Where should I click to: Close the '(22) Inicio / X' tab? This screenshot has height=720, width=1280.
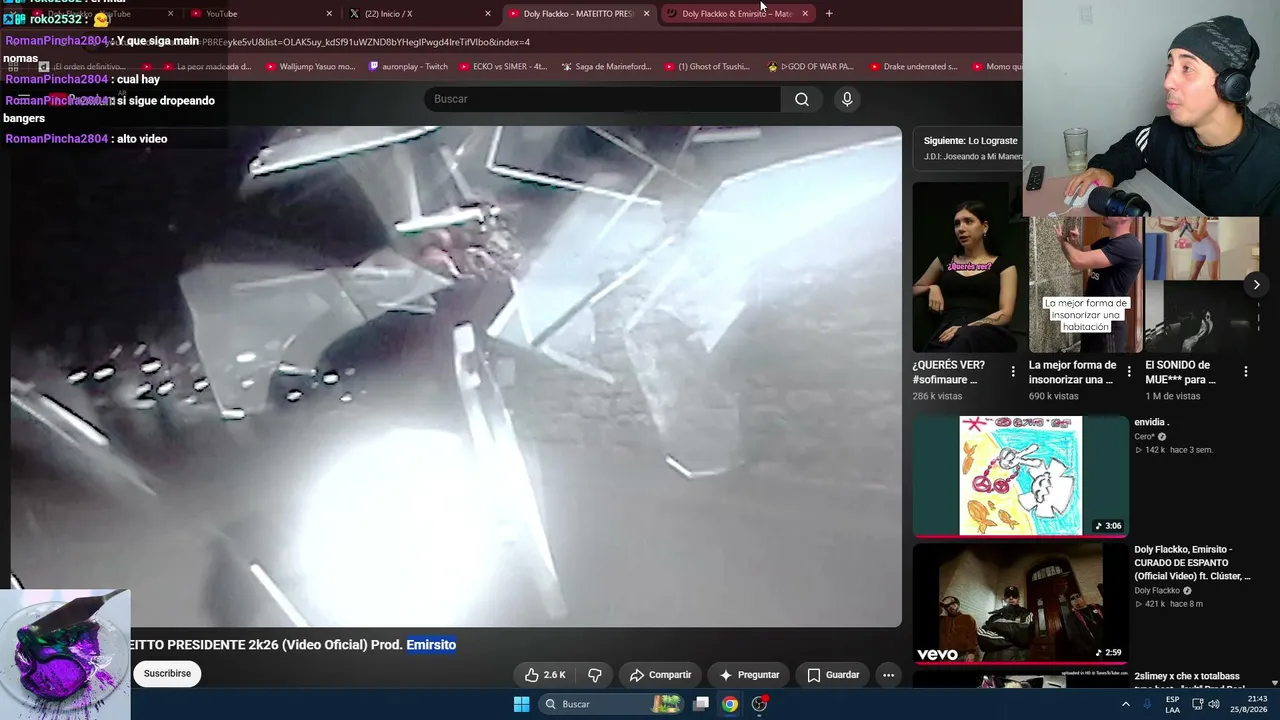[x=488, y=14]
